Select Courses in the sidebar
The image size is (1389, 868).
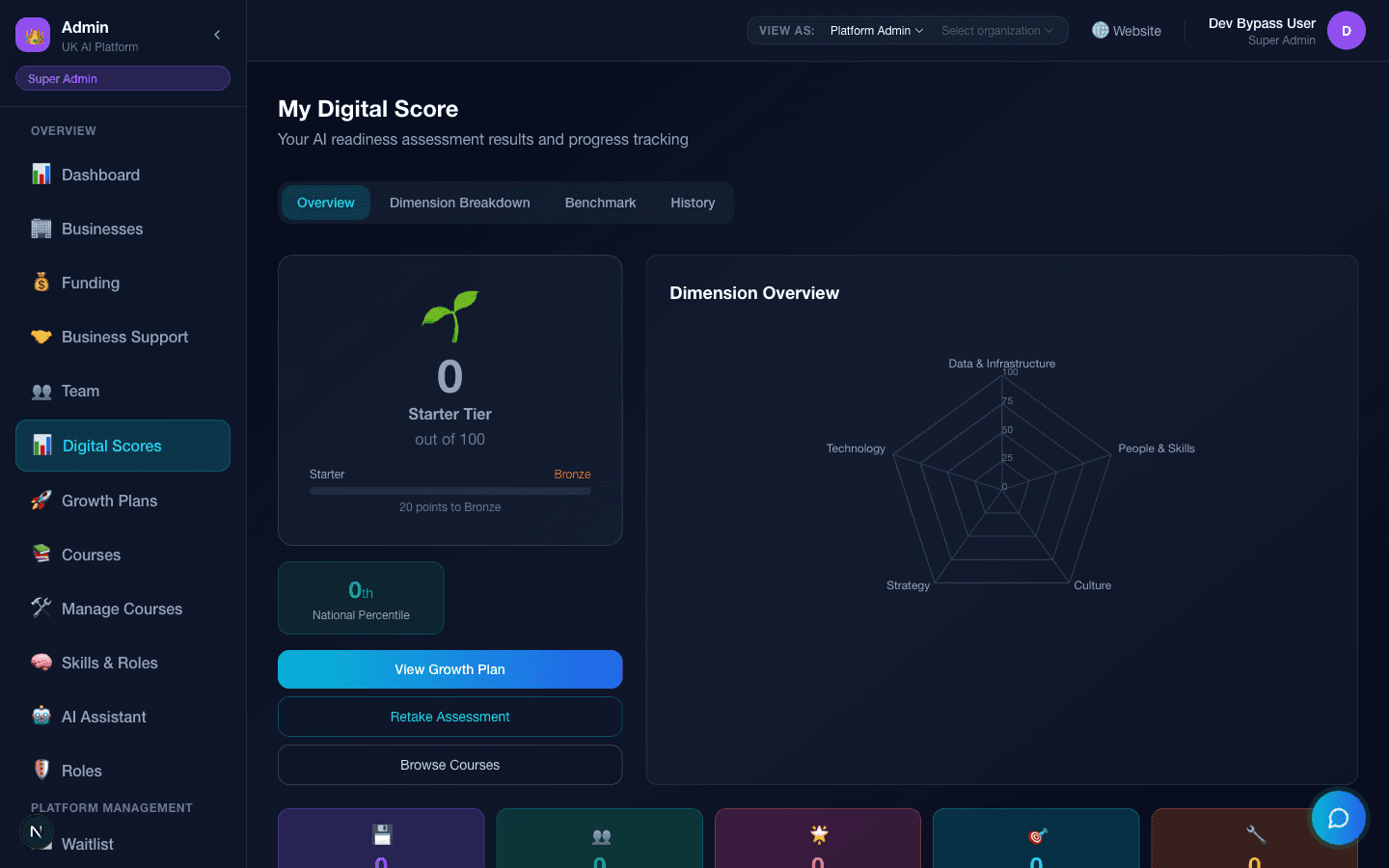pos(123,555)
